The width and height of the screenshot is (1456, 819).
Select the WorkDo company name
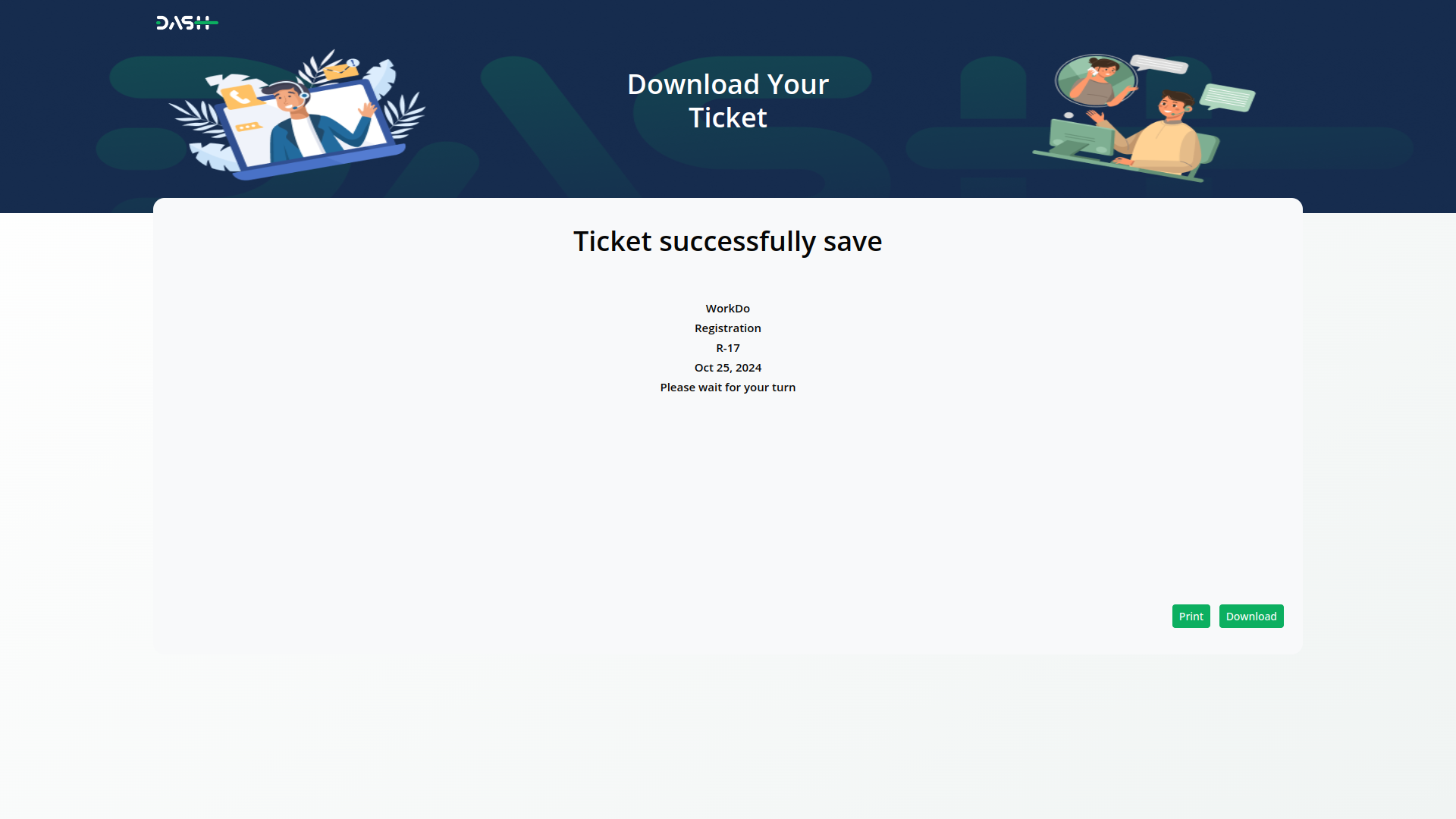click(728, 309)
